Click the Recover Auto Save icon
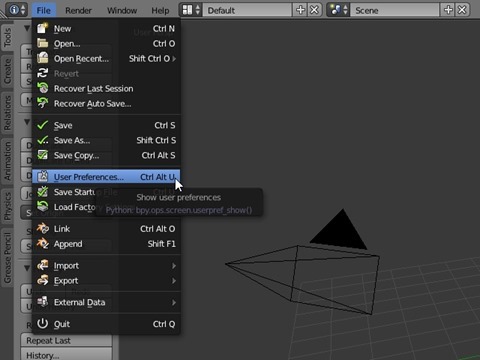 [42, 103]
